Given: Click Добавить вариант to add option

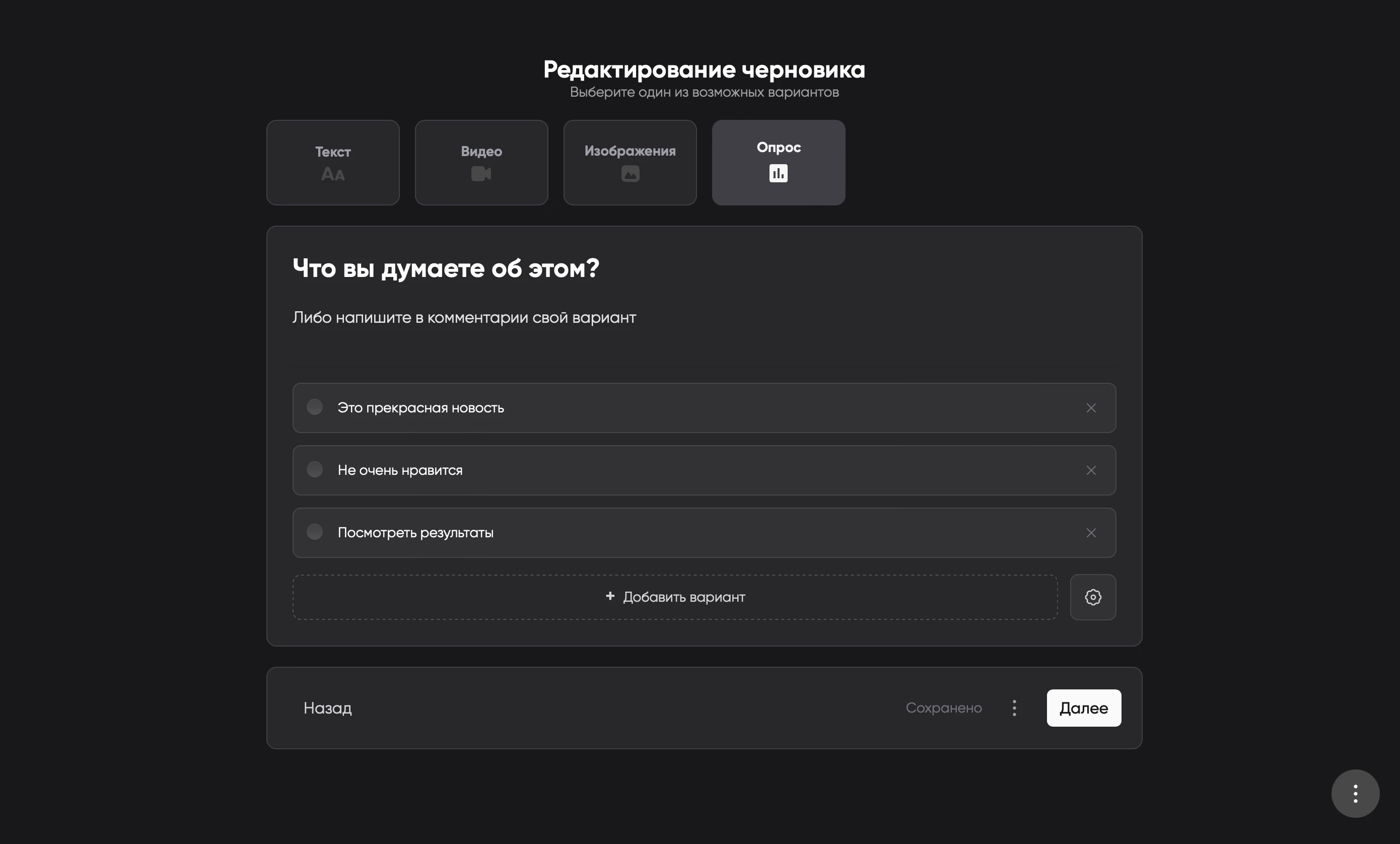Looking at the screenshot, I should pos(675,597).
